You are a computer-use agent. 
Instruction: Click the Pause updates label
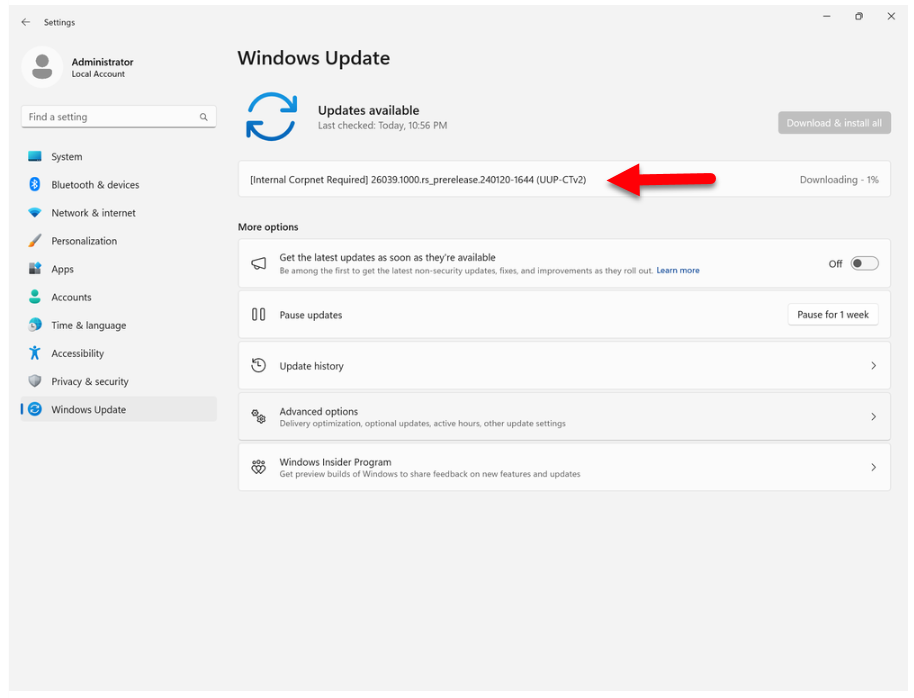tap(311, 315)
